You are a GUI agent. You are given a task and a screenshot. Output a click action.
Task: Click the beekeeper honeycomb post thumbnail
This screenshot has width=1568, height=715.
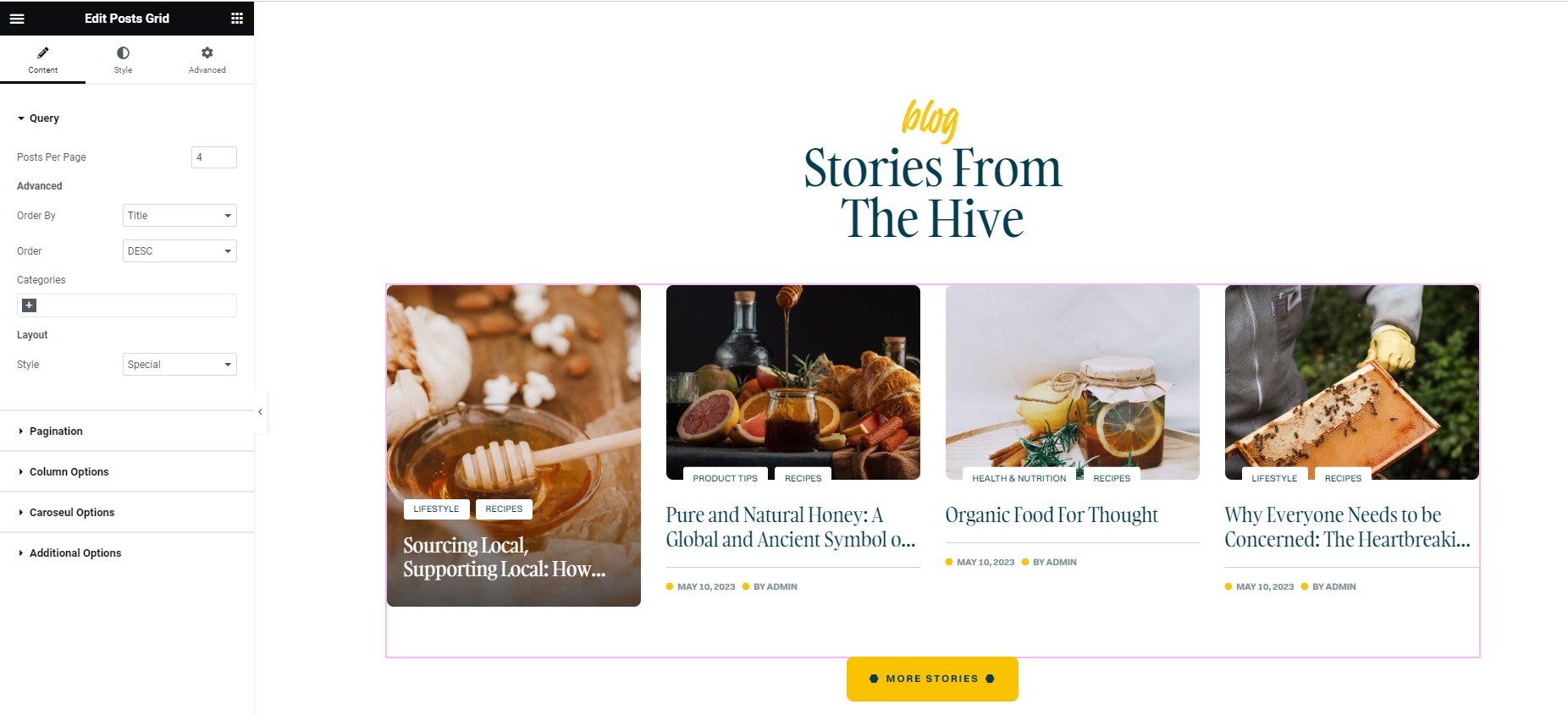point(1352,382)
